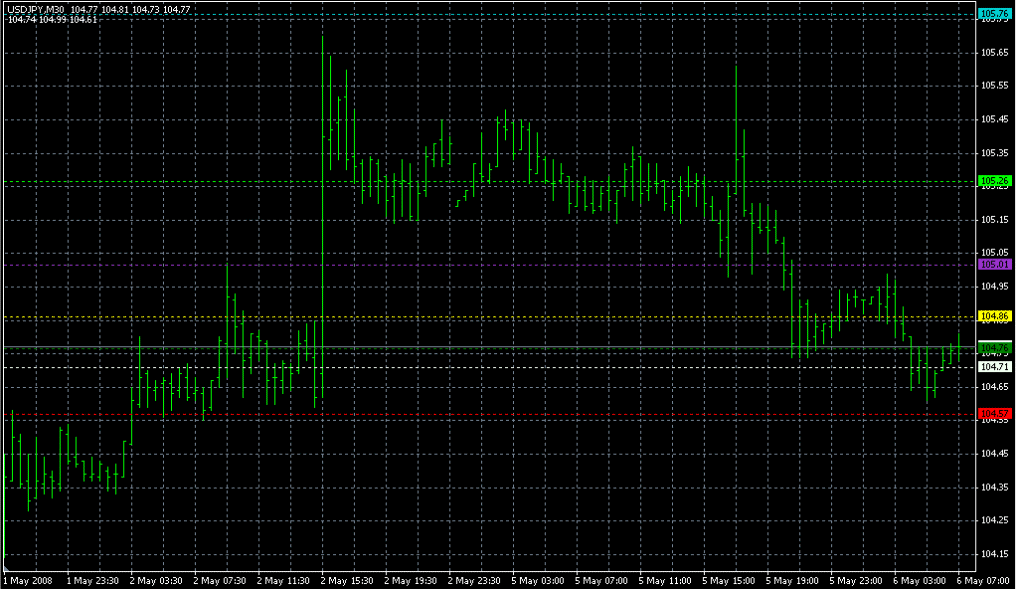The width and height of the screenshot is (1016, 589).
Task: Click the white 104.71 price label
Action: click(994, 367)
